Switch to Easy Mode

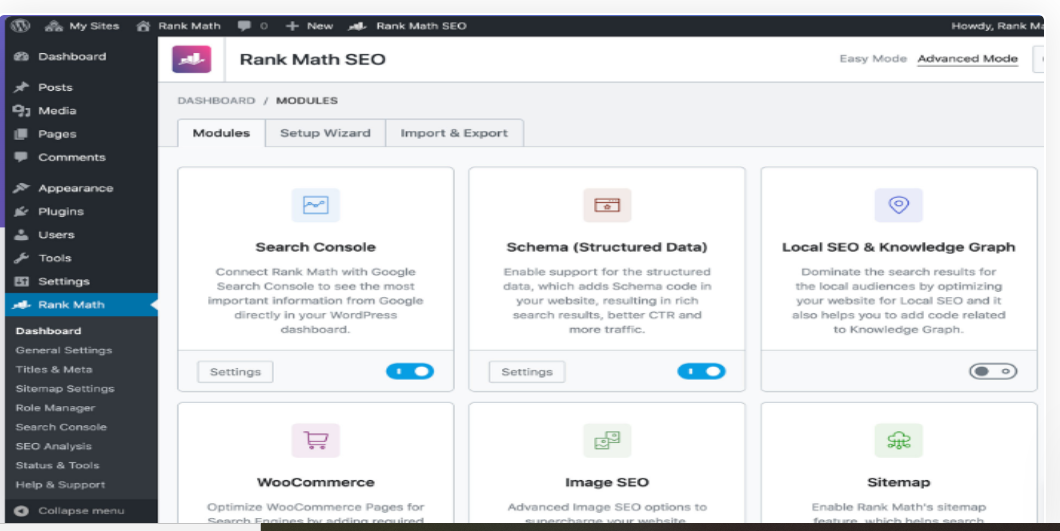[x=872, y=59]
